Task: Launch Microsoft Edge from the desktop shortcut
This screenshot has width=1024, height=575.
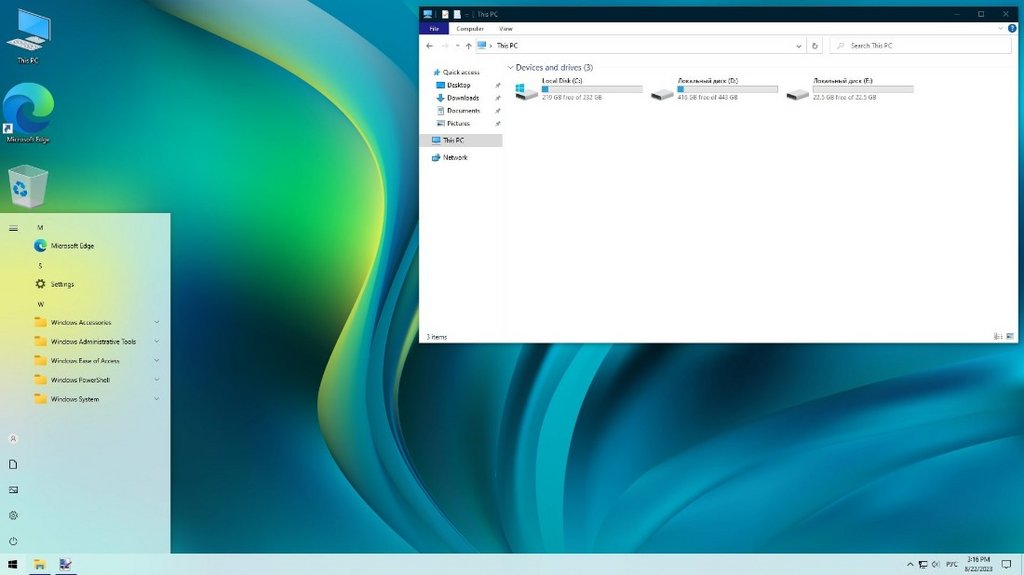Action: tap(28, 112)
